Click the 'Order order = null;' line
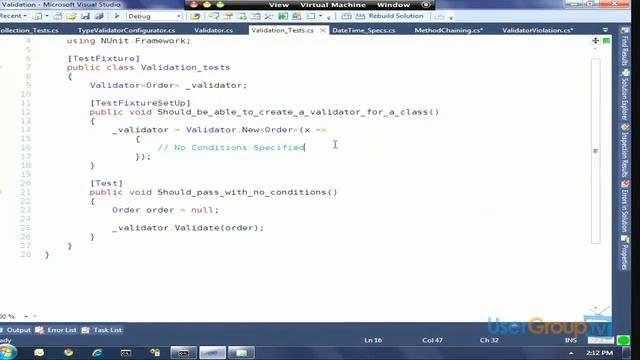 165,210
